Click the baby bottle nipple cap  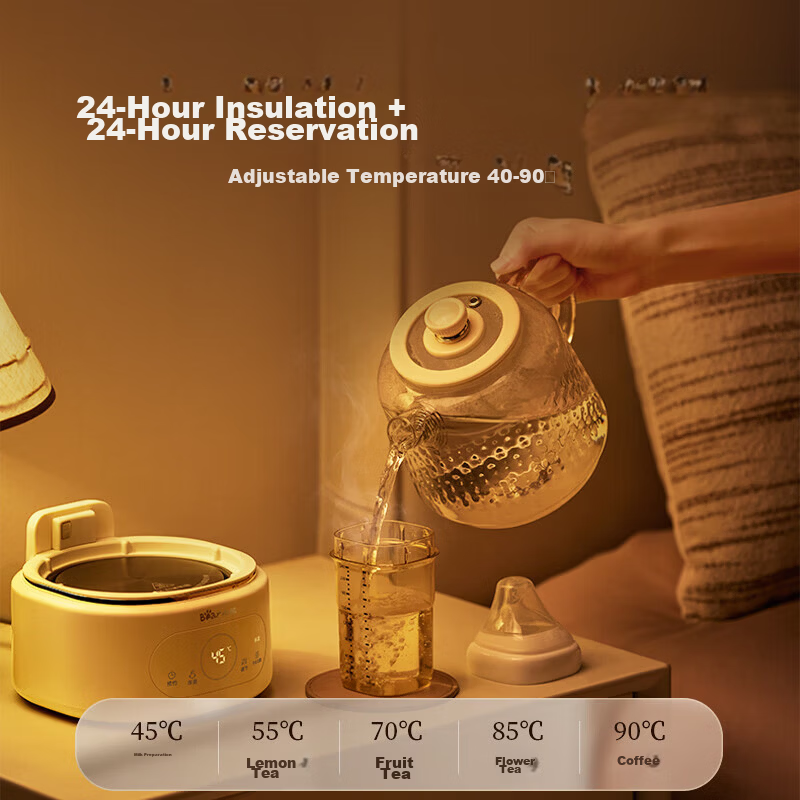tap(523, 631)
